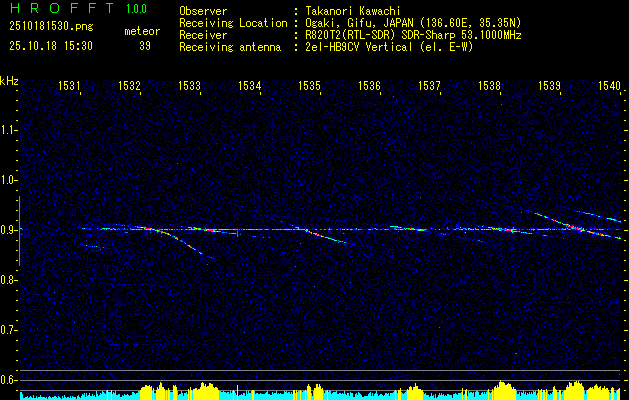Click the version number 1.0.0
This screenshot has height=400, width=629.
pos(136,8)
